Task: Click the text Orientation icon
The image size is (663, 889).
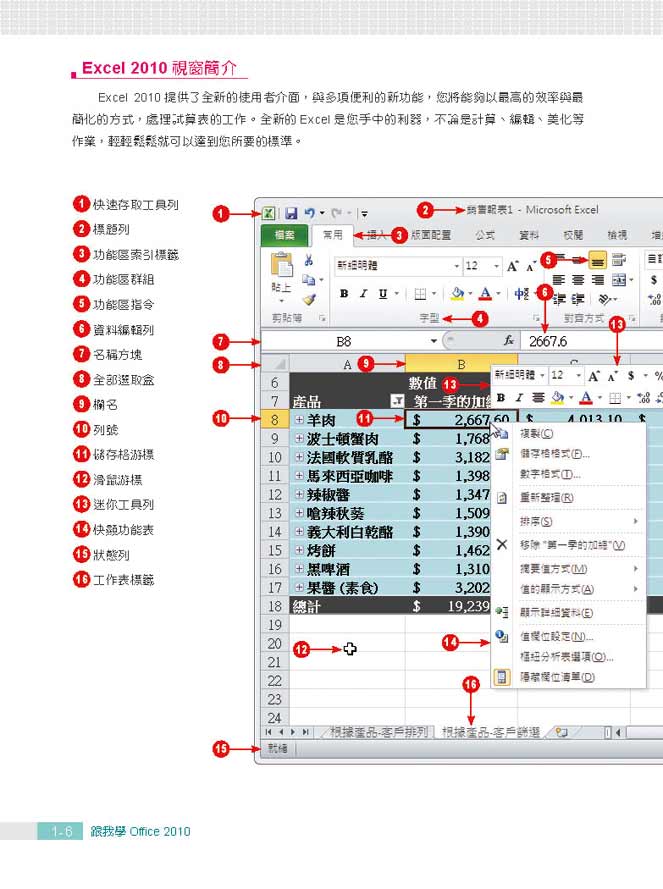Action: click(x=605, y=299)
